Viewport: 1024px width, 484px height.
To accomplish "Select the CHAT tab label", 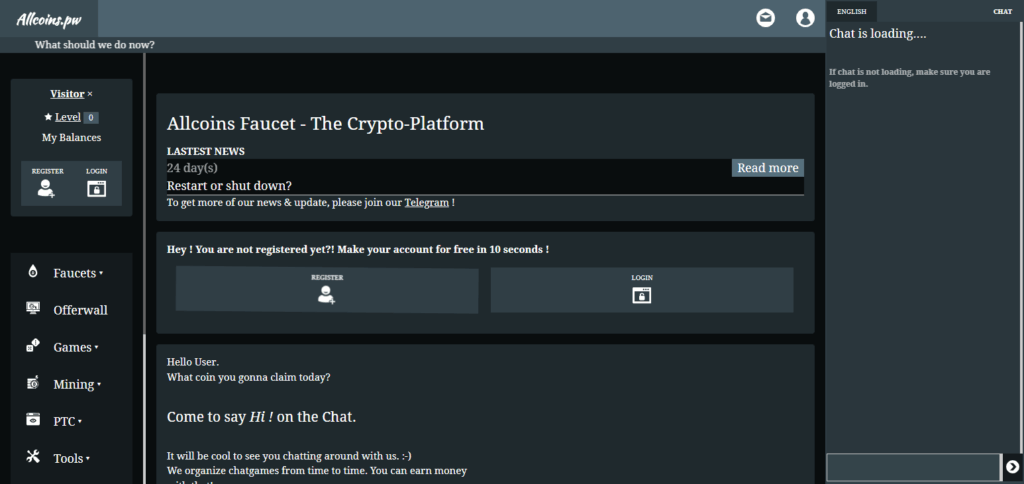I will coord(1002,12).
